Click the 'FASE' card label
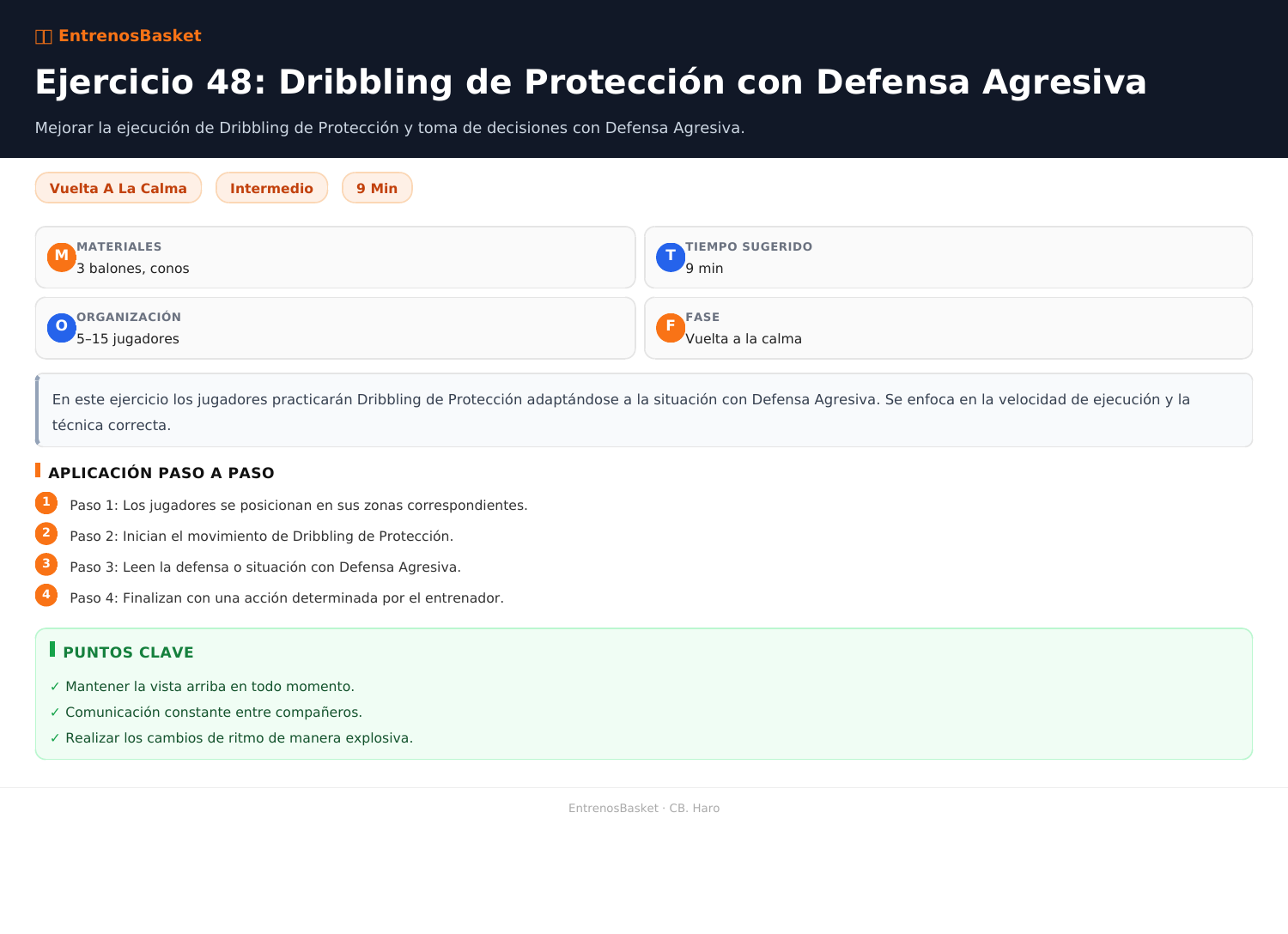Viewport: 1288px width, 934px height. pos(702,317)
